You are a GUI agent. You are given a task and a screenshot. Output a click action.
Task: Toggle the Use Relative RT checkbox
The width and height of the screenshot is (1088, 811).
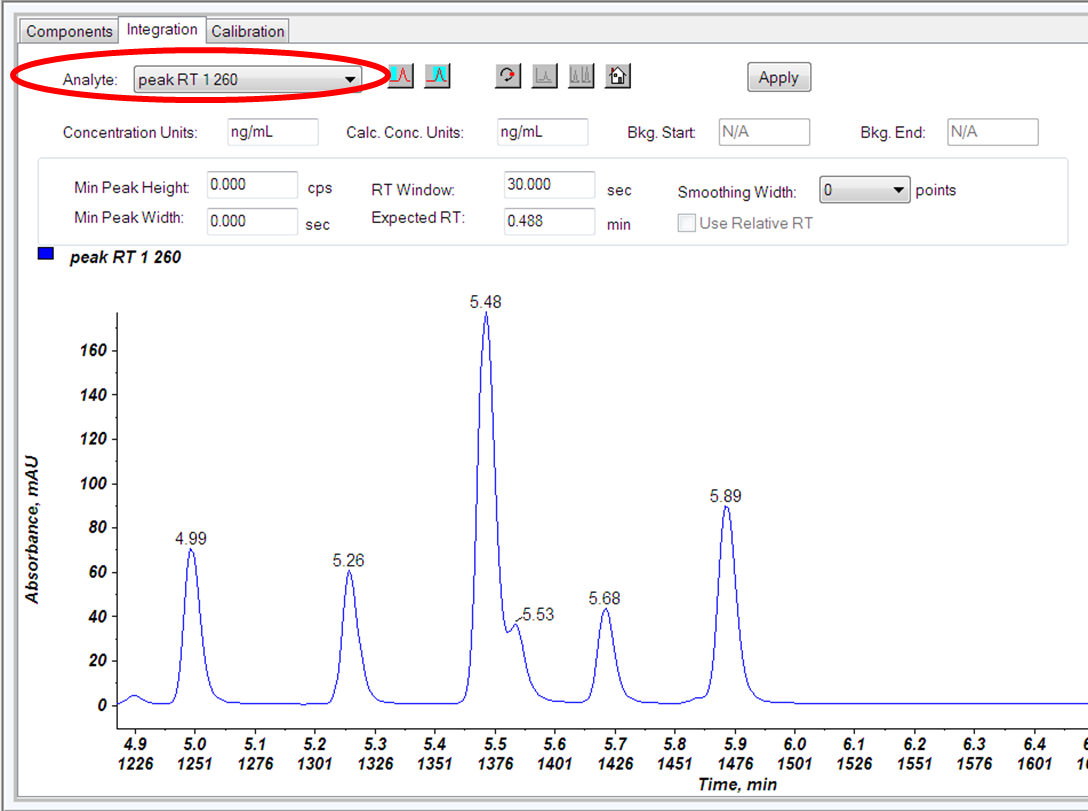pos(686,223)
